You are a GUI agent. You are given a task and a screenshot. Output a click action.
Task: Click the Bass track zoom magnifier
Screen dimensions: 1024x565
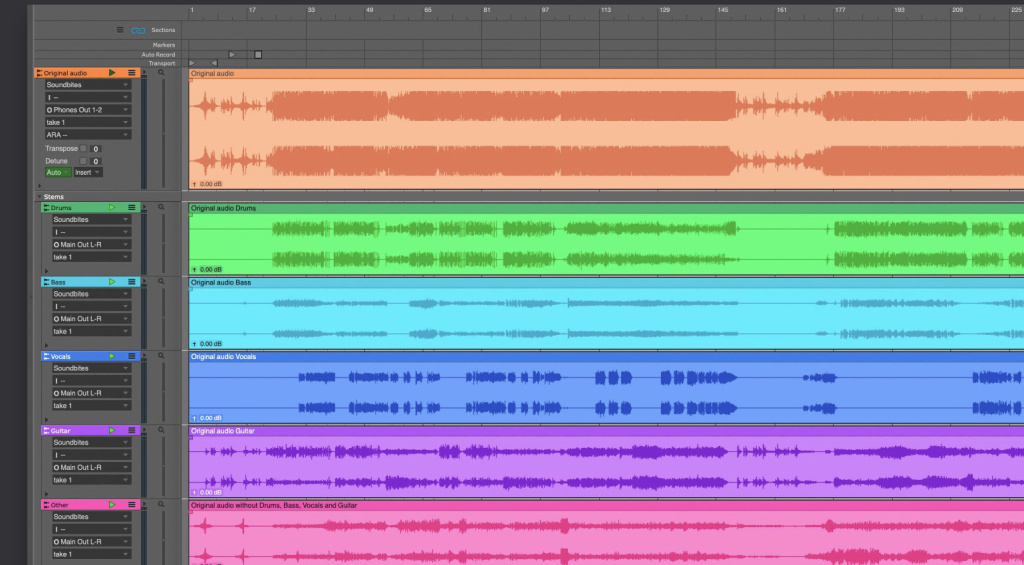point(161,282)
